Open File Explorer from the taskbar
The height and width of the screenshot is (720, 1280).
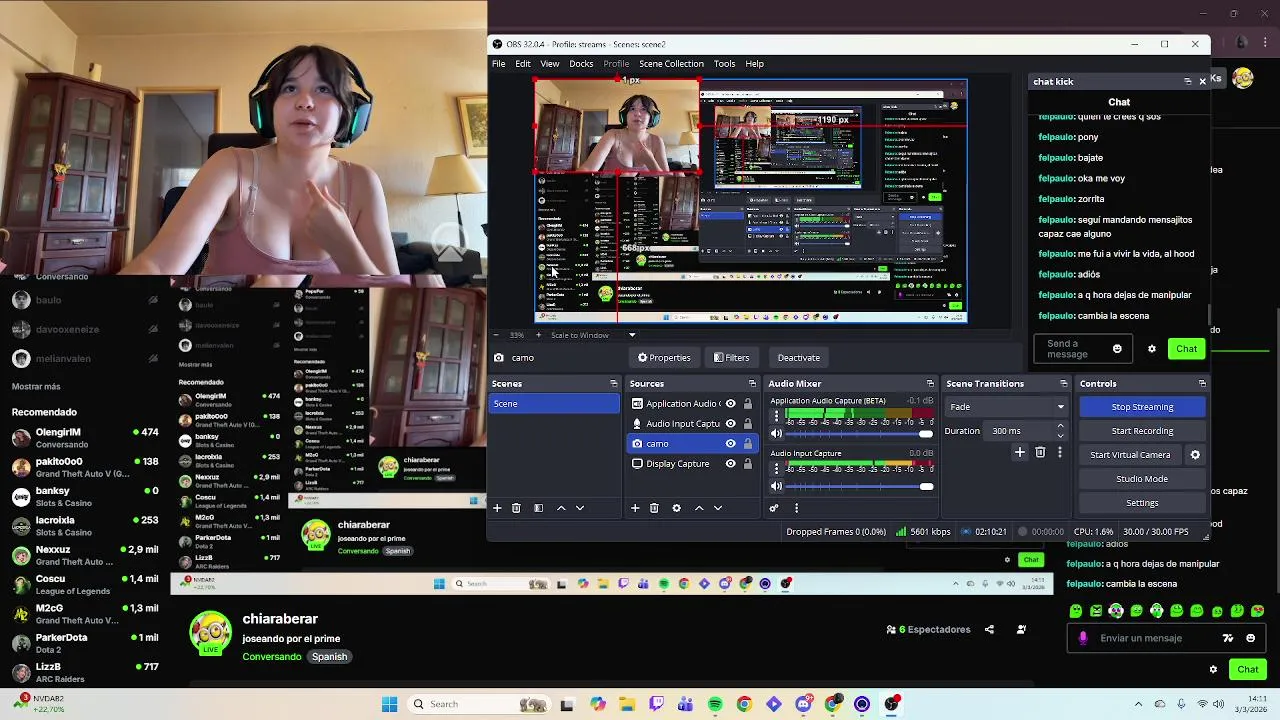(x=627, y=705)
